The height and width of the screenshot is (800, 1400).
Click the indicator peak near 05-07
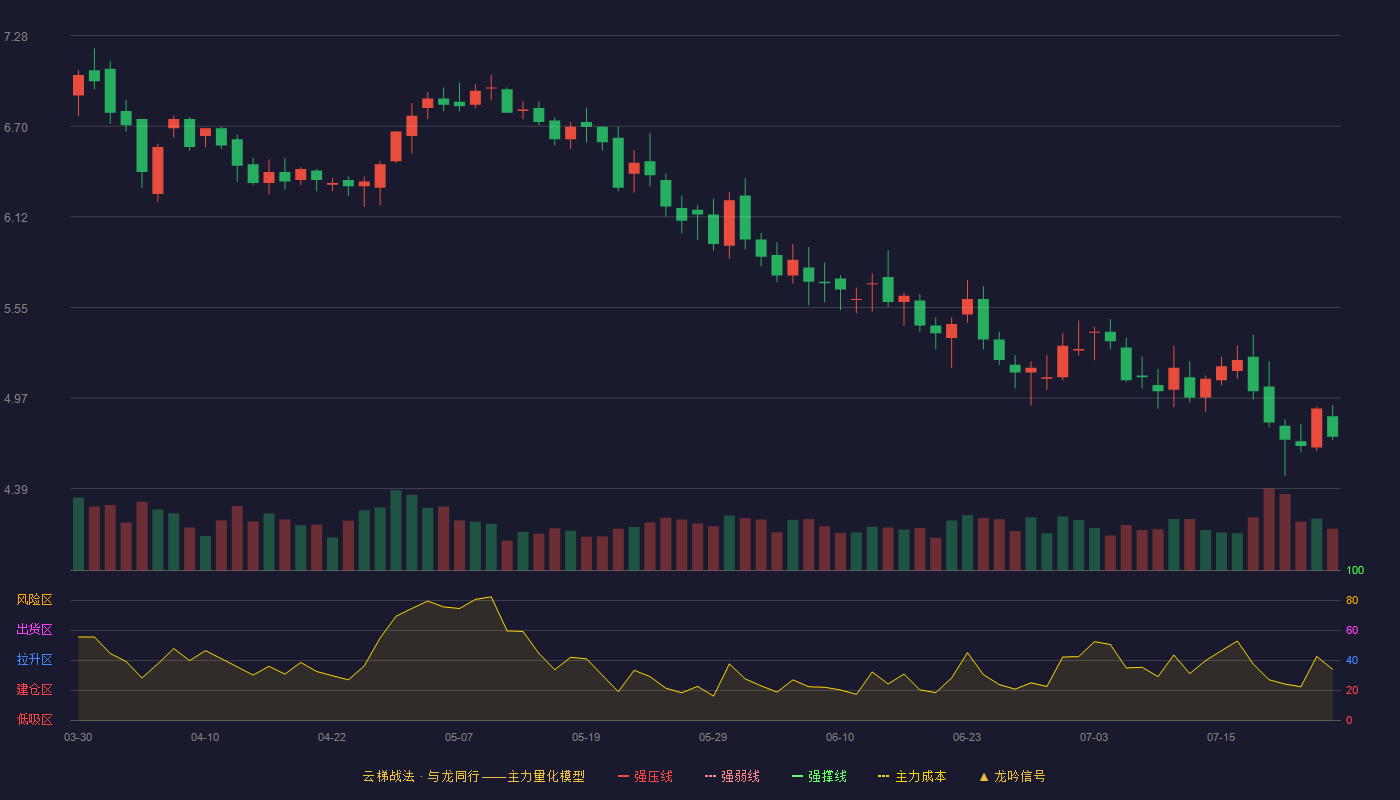[490, 597]
